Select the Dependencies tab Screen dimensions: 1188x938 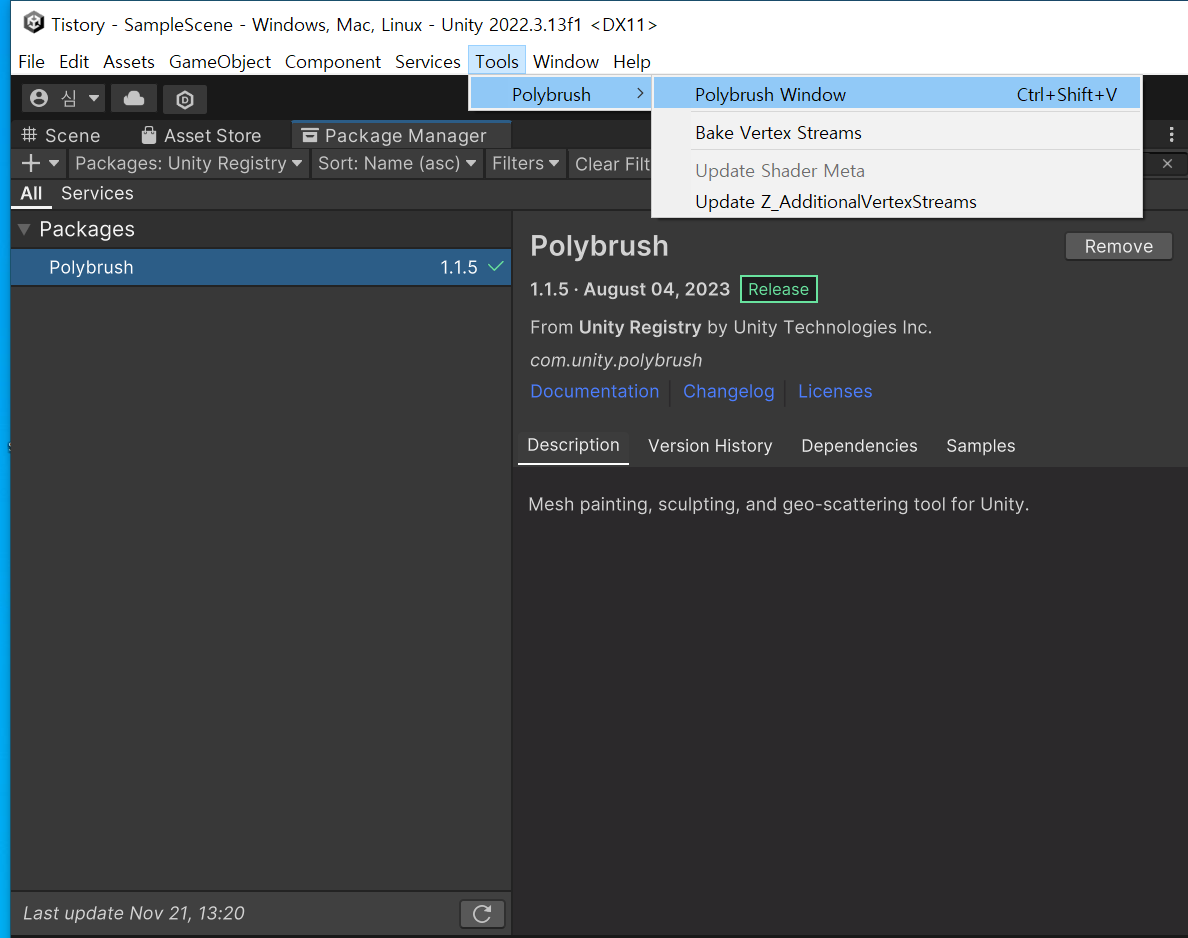(859, 446)
